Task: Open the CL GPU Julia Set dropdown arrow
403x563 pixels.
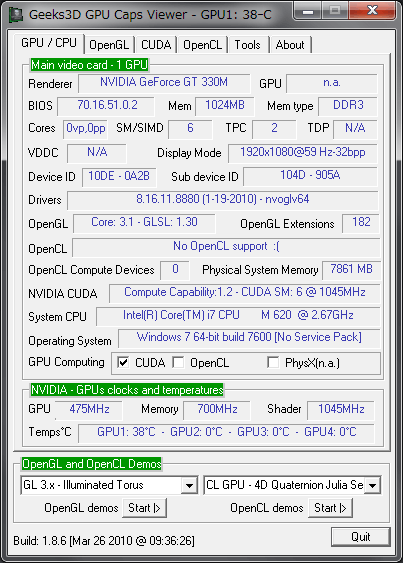Action: pos(372,486)
